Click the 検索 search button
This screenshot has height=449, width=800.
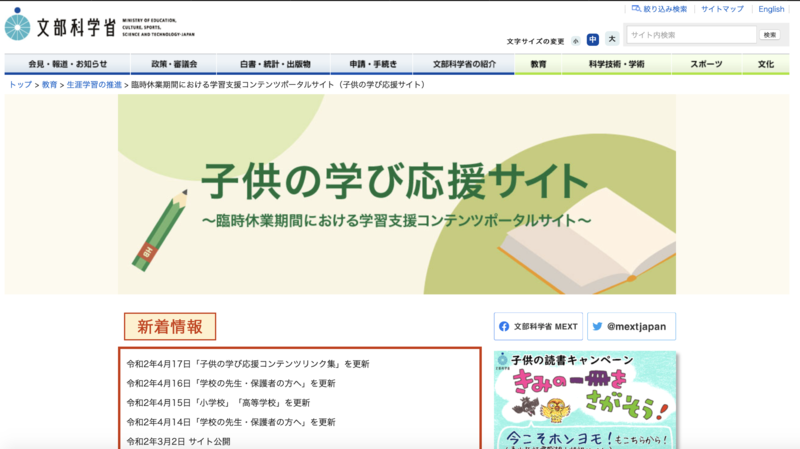[769, 35]
